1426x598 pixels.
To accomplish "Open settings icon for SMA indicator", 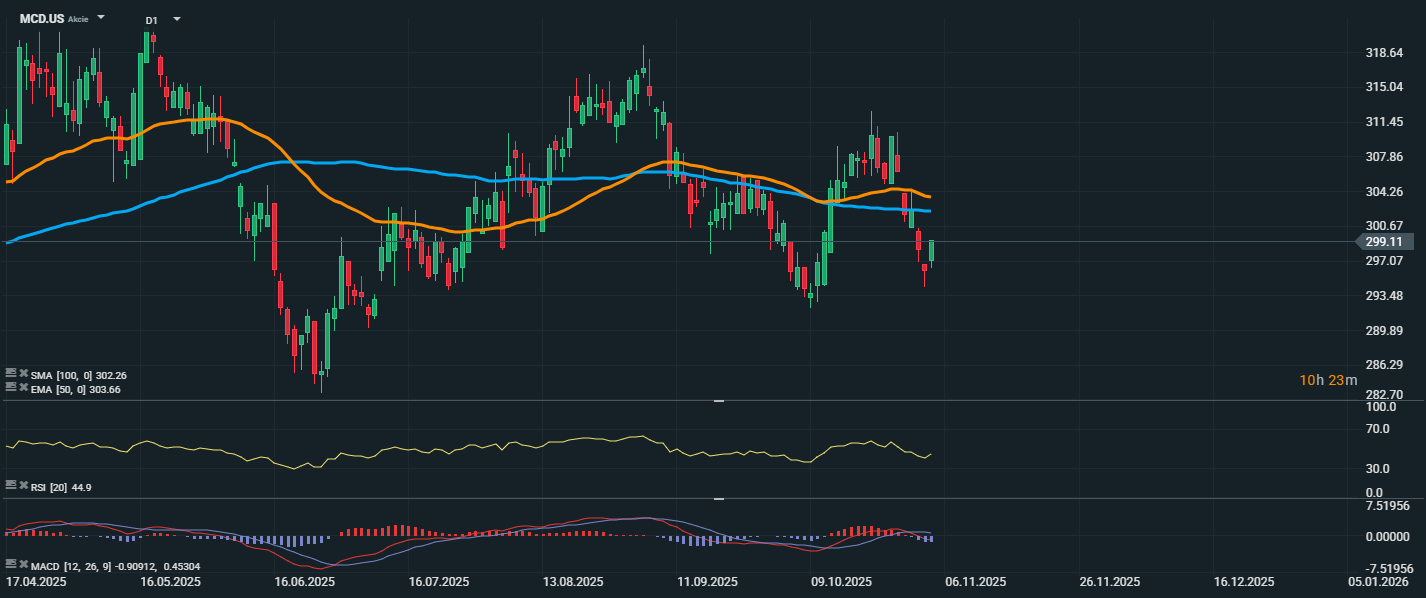I will click(x=11, y=374).
